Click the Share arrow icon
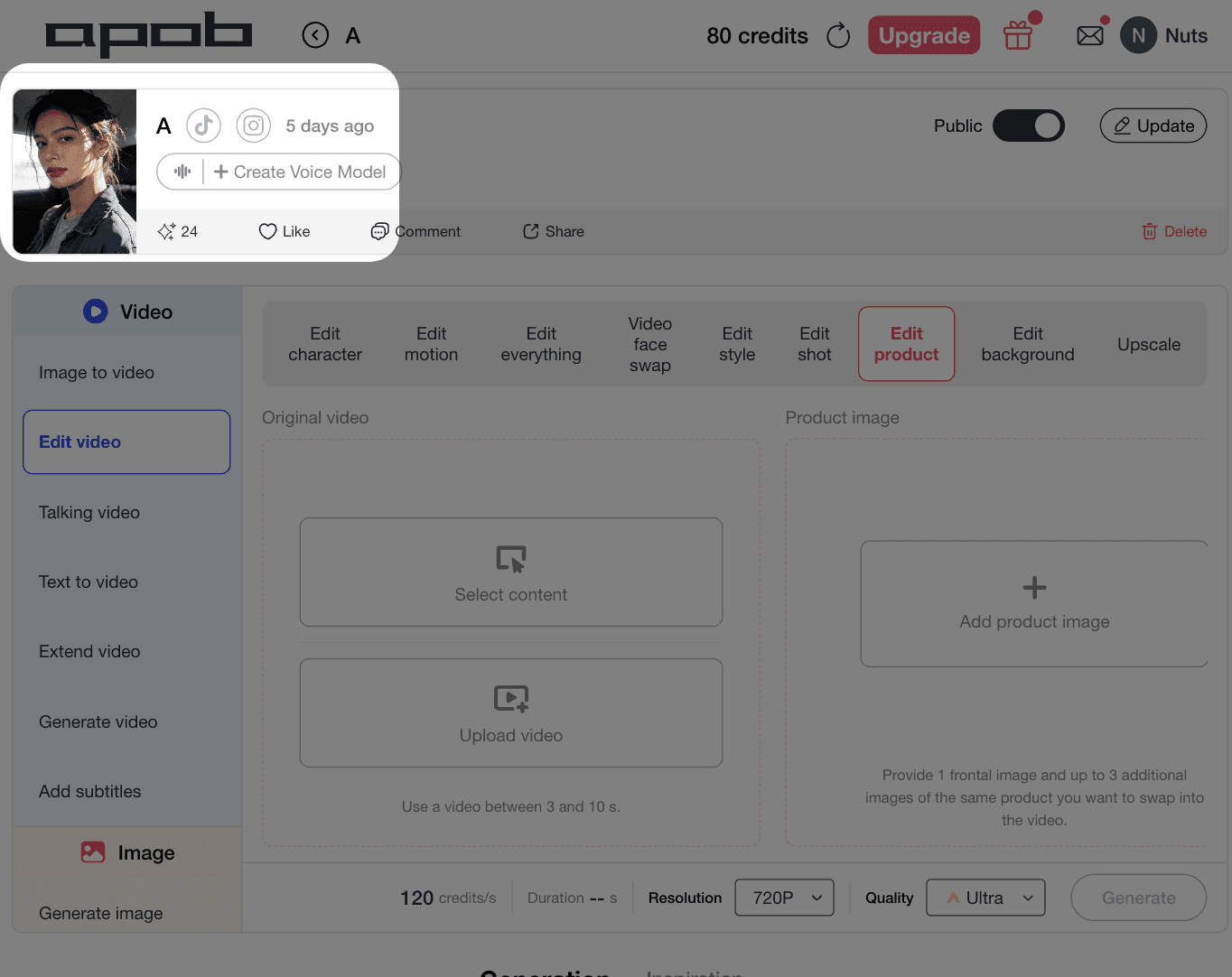Screen dimensions: 1232x977 [x=531, y=231]
